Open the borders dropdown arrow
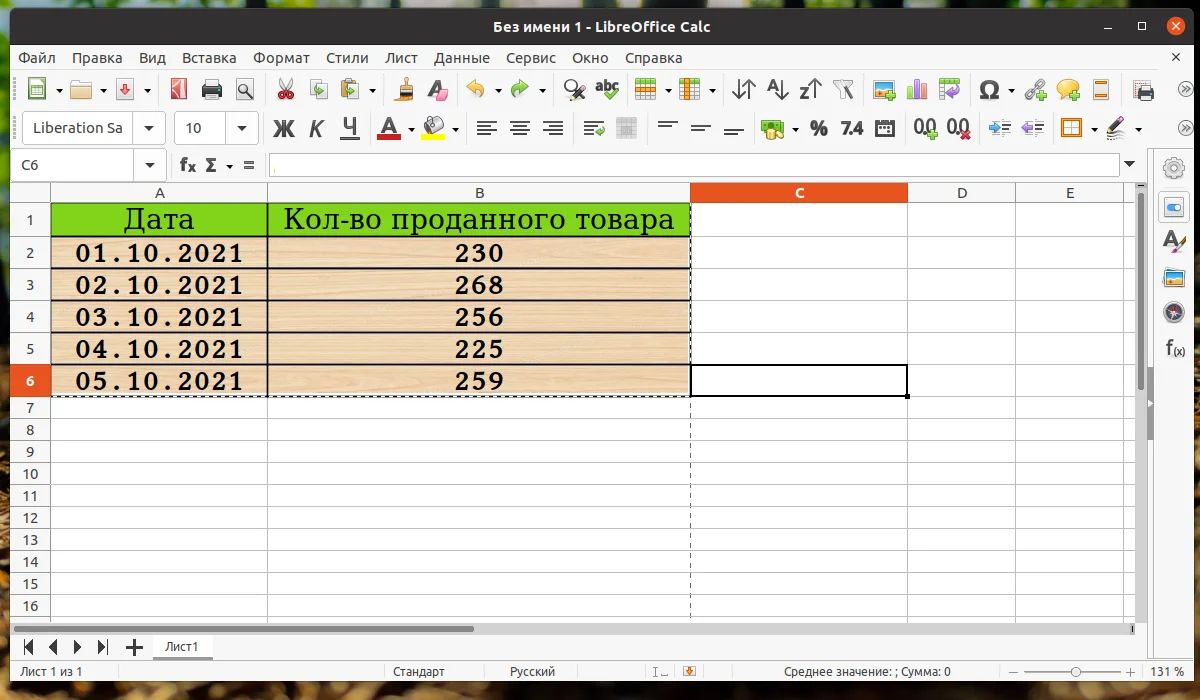 click(1095, 128)
